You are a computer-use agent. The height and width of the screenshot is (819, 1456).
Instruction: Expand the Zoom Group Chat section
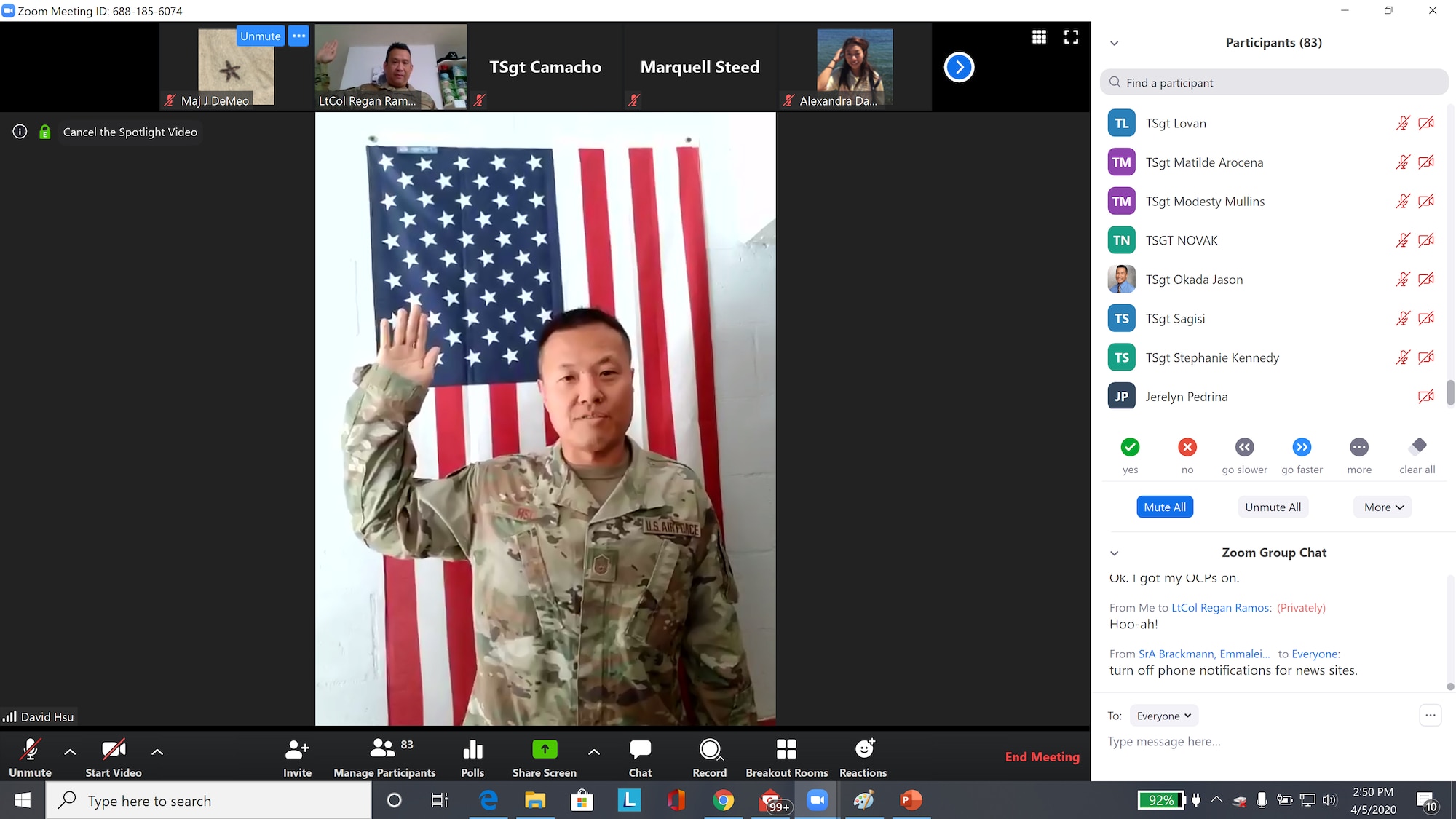(1113, 552)
